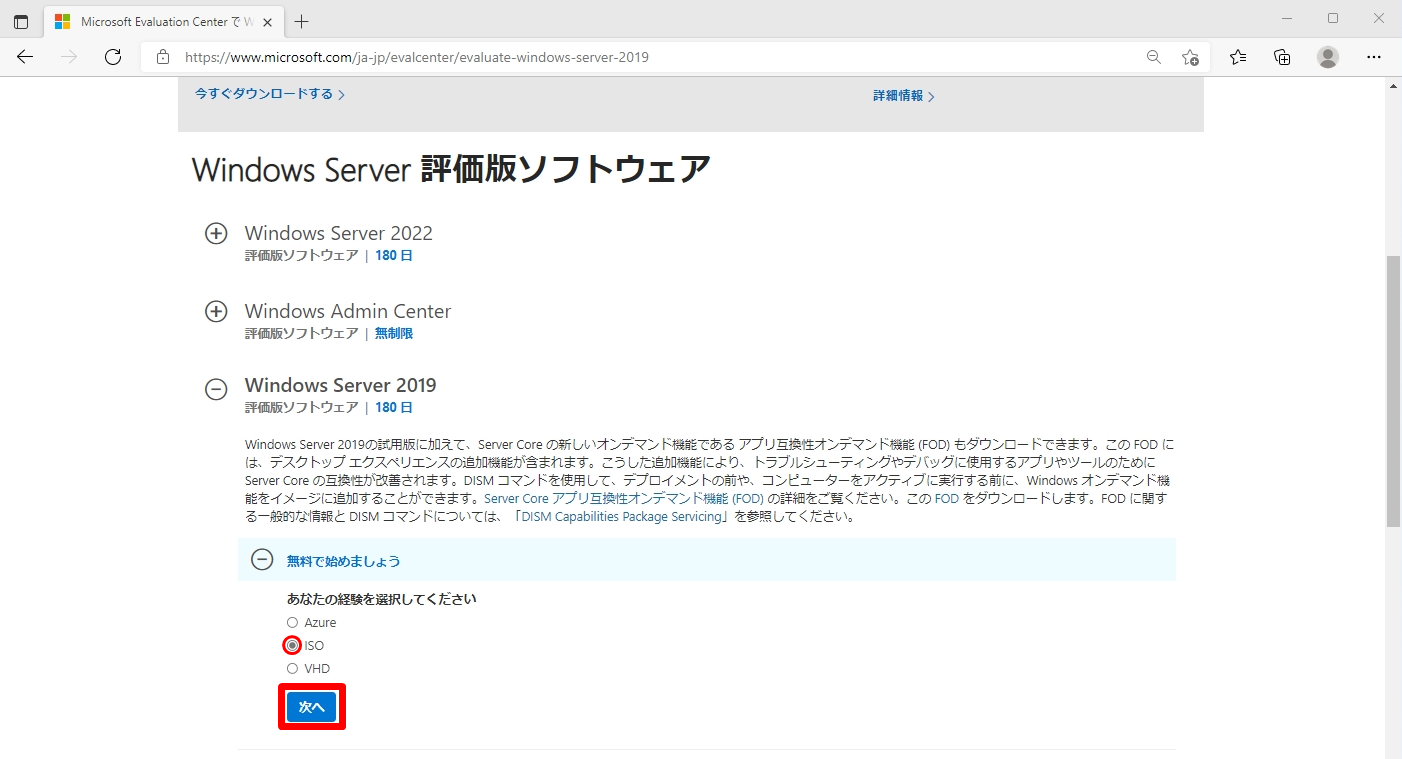Expand the Windows Admin Center section

(216, 311)
